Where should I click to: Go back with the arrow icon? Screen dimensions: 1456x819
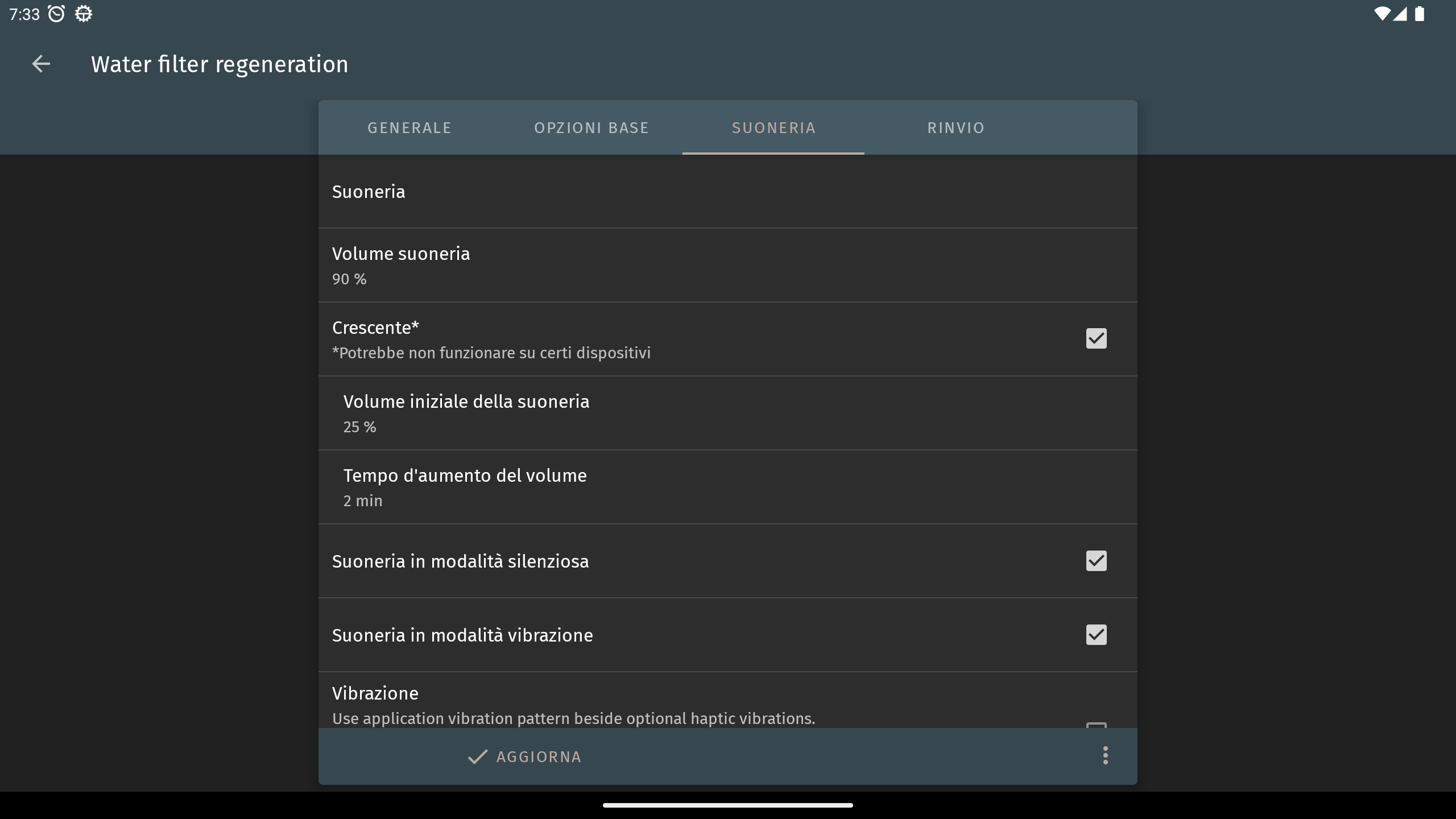[x=41, y=64]
